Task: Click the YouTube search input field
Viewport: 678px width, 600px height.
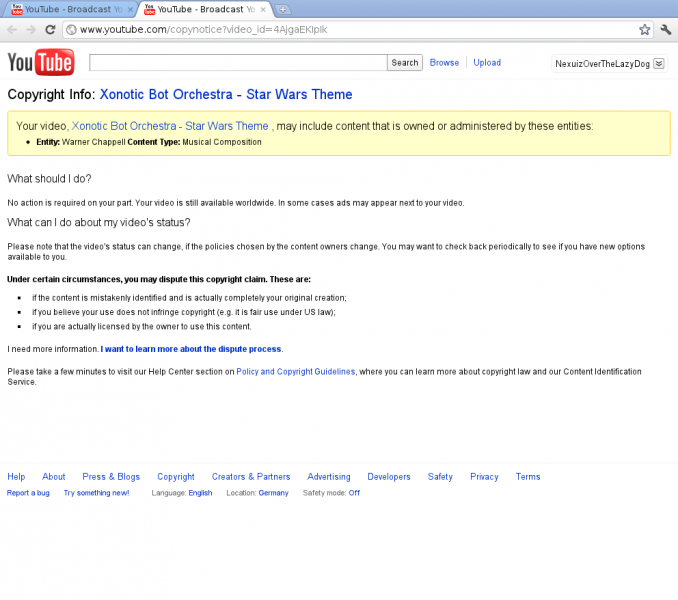Action: [238, 63]
